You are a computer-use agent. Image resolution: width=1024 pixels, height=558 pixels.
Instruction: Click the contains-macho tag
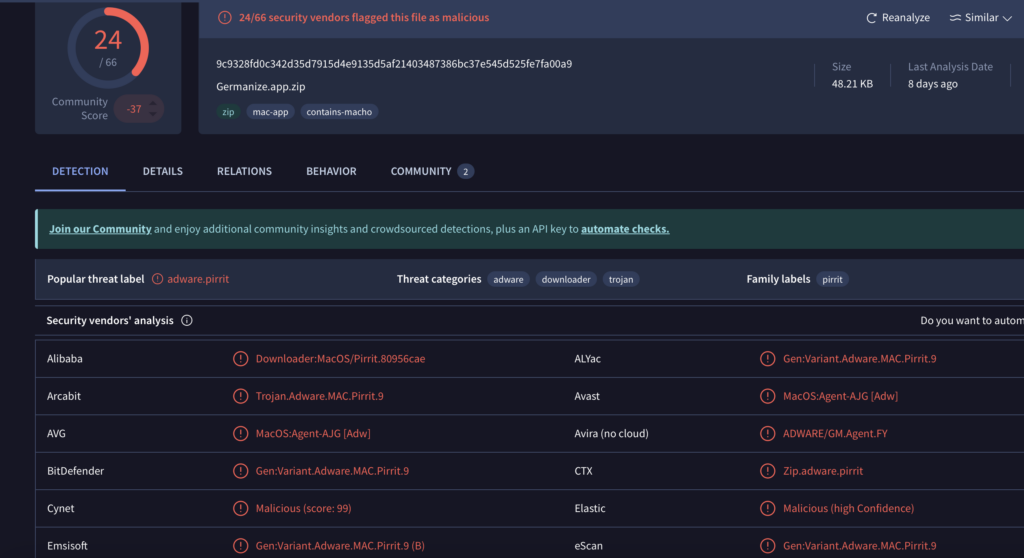point(339,112)
